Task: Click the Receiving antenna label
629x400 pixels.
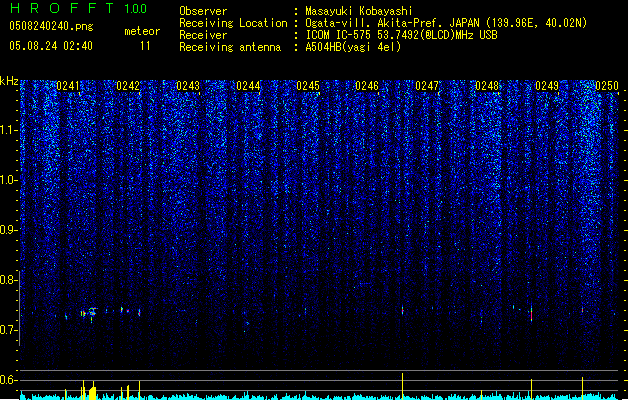Action: tap(230, 47)
